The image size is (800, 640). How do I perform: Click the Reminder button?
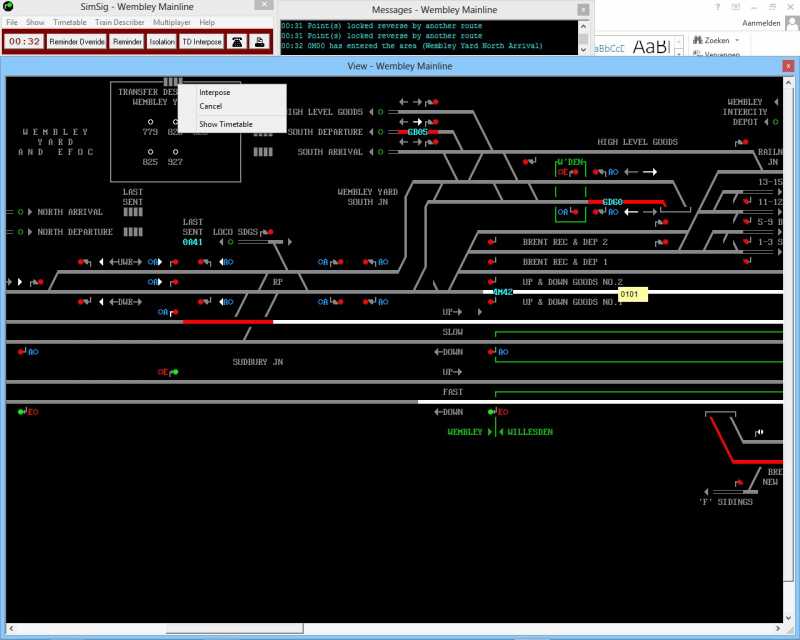pos(127,42)
